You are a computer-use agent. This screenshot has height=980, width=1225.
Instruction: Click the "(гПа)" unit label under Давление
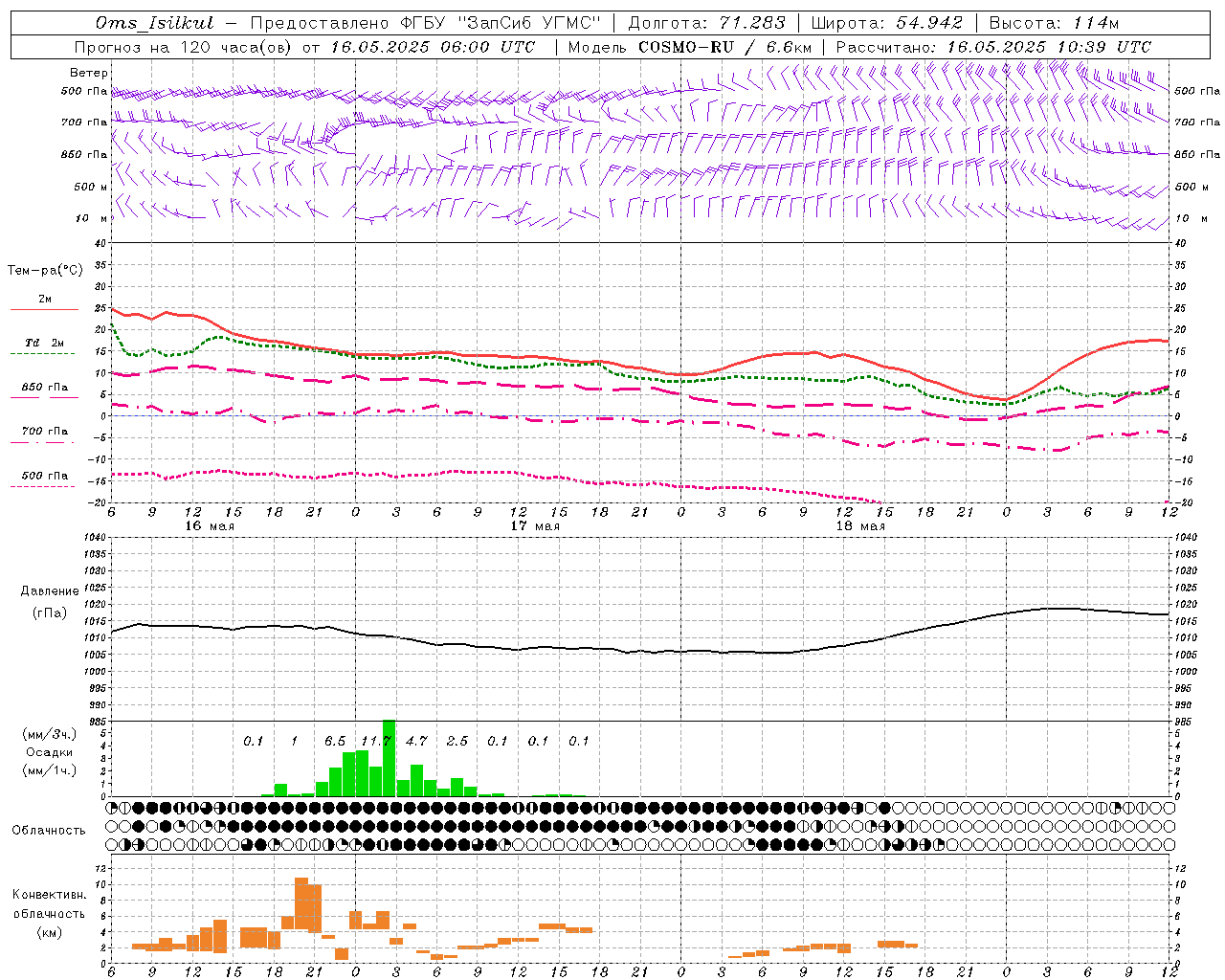pos(50,613)
